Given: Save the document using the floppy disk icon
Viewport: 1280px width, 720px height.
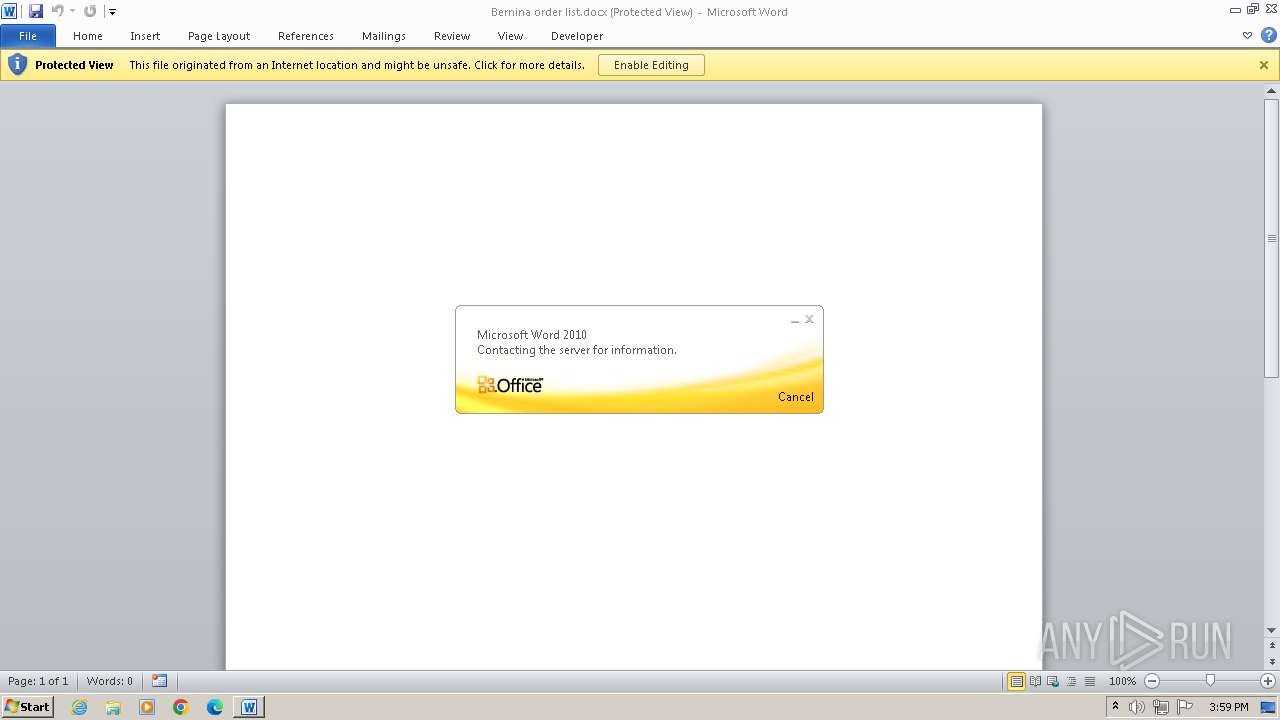Looking at the screenshot, I should [36, 11].
